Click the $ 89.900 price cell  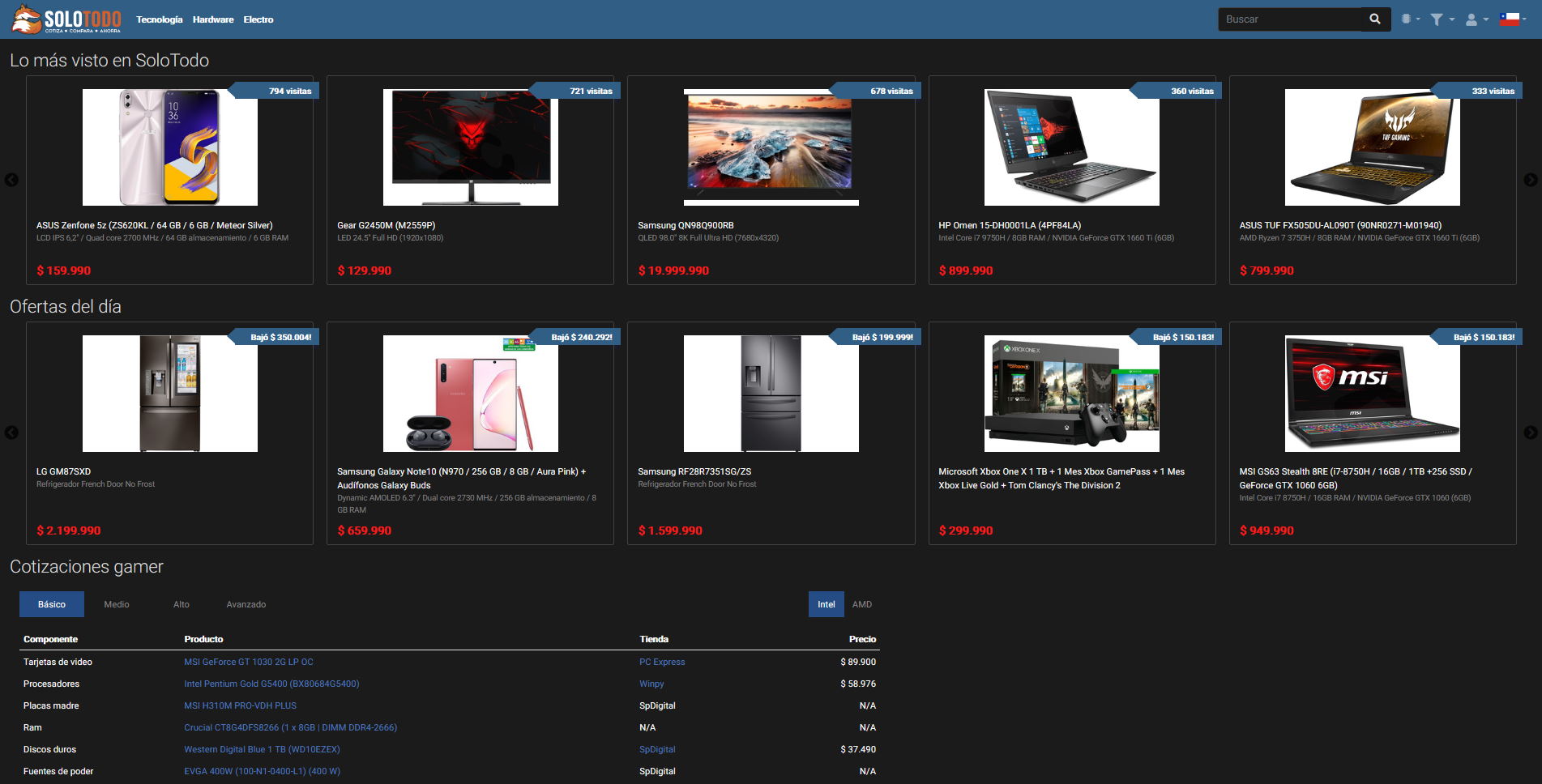click(x=858, y=662)
